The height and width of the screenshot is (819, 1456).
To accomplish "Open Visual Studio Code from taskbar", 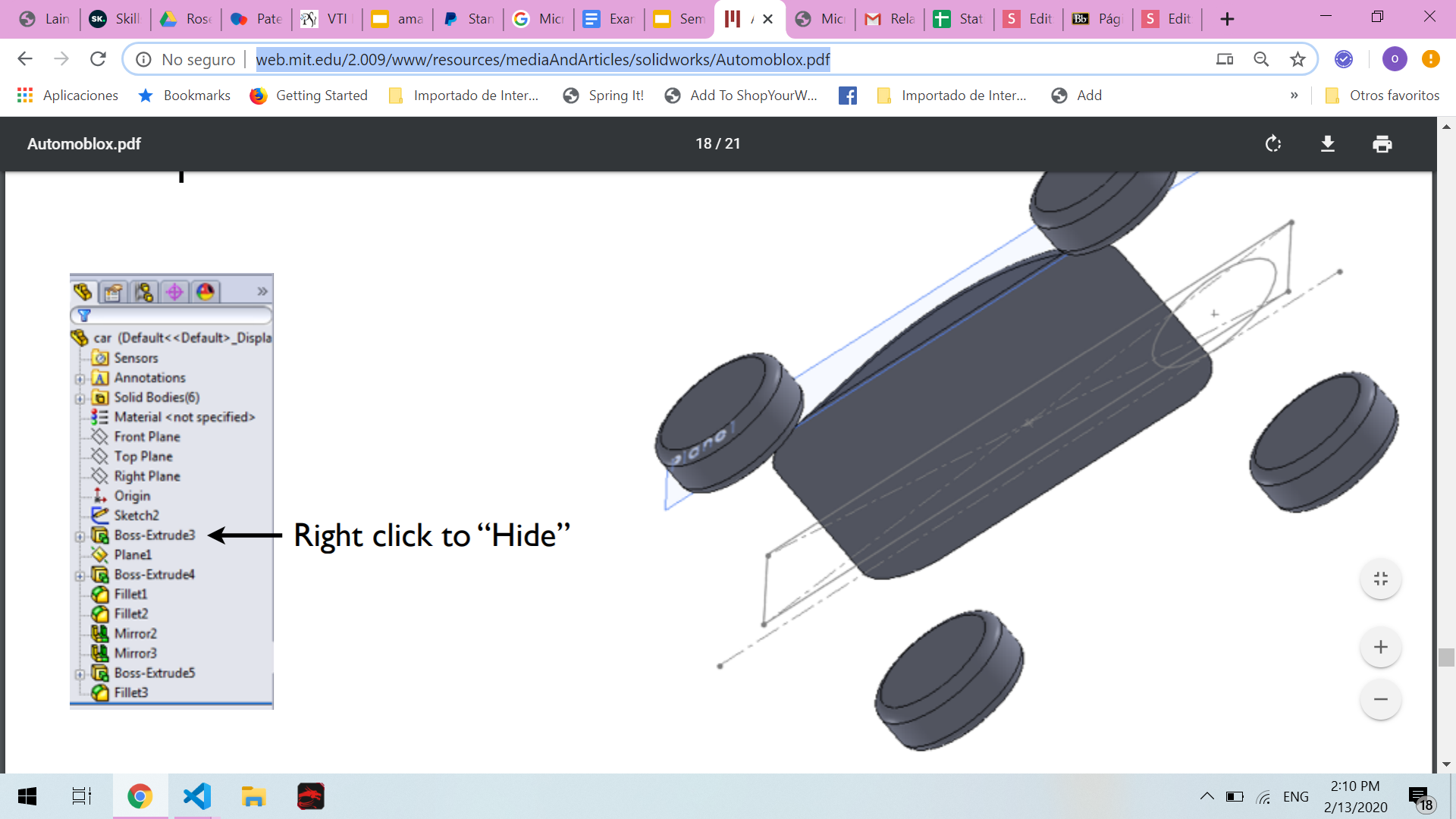I will pyautogui.click(x=196, y=796).
